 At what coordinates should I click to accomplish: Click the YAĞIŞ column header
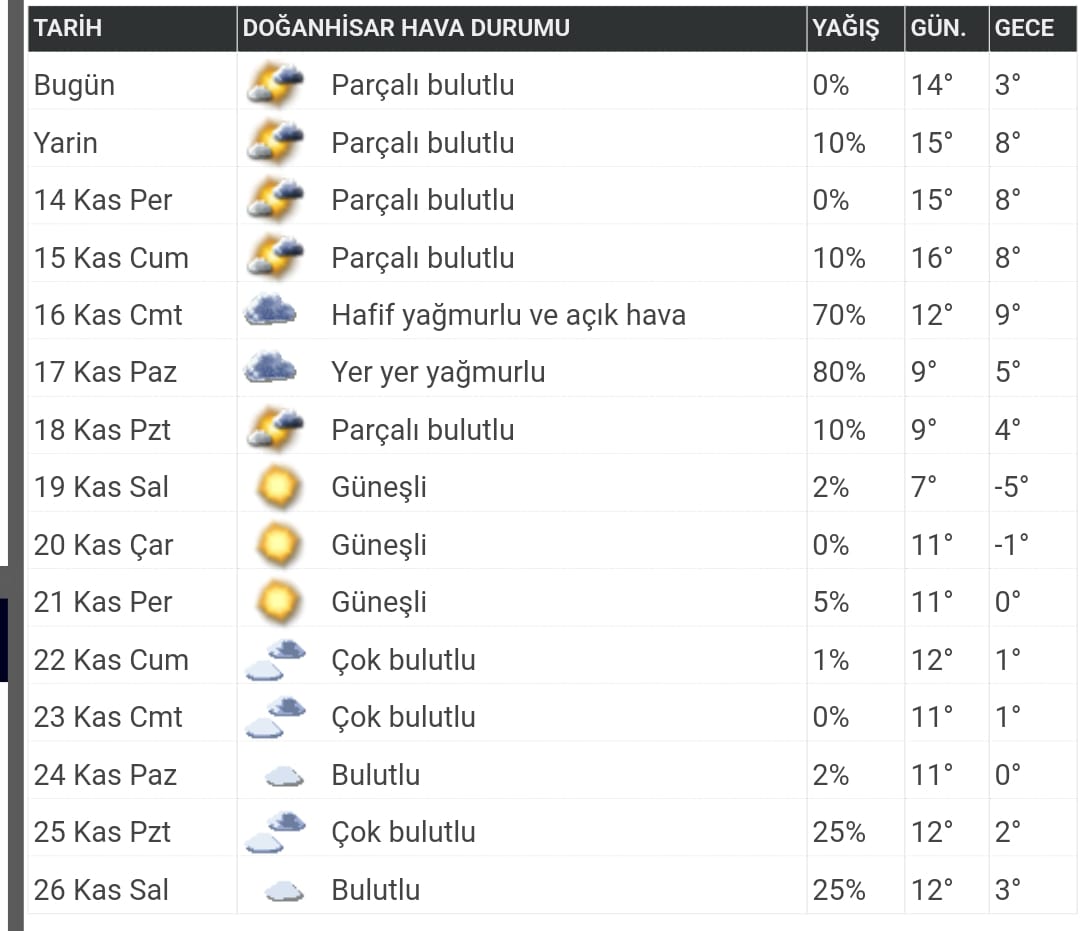845,28
